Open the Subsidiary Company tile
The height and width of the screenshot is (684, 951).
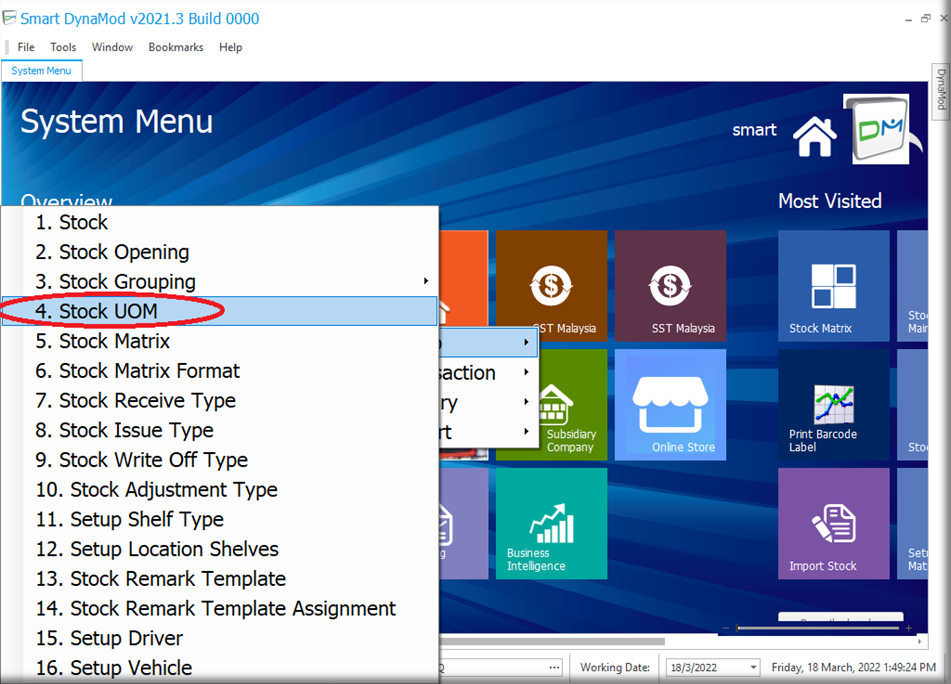click(560, 404)
